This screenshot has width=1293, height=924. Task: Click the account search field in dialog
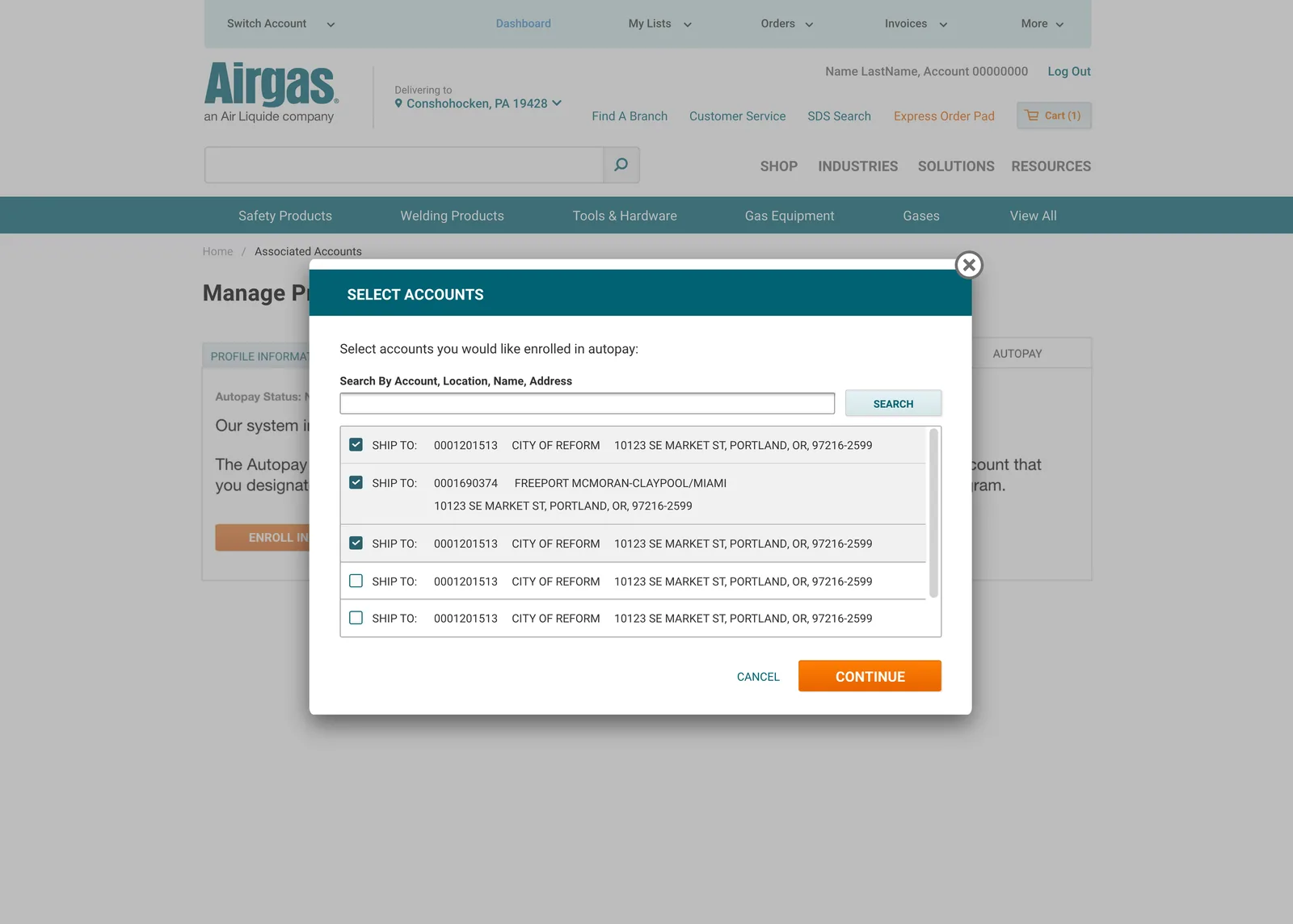point(588,403)
